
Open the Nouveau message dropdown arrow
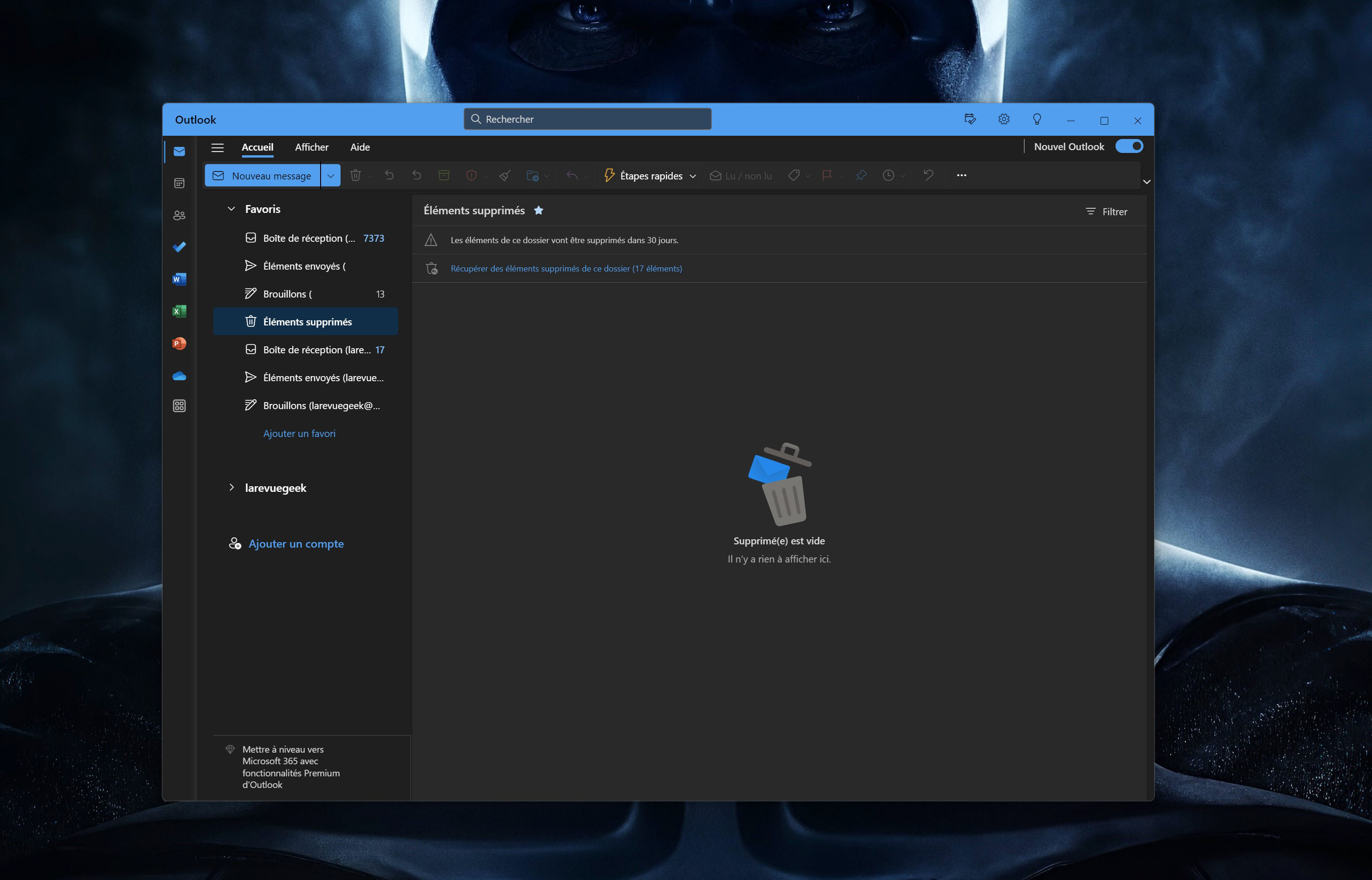tap(331, 175)
